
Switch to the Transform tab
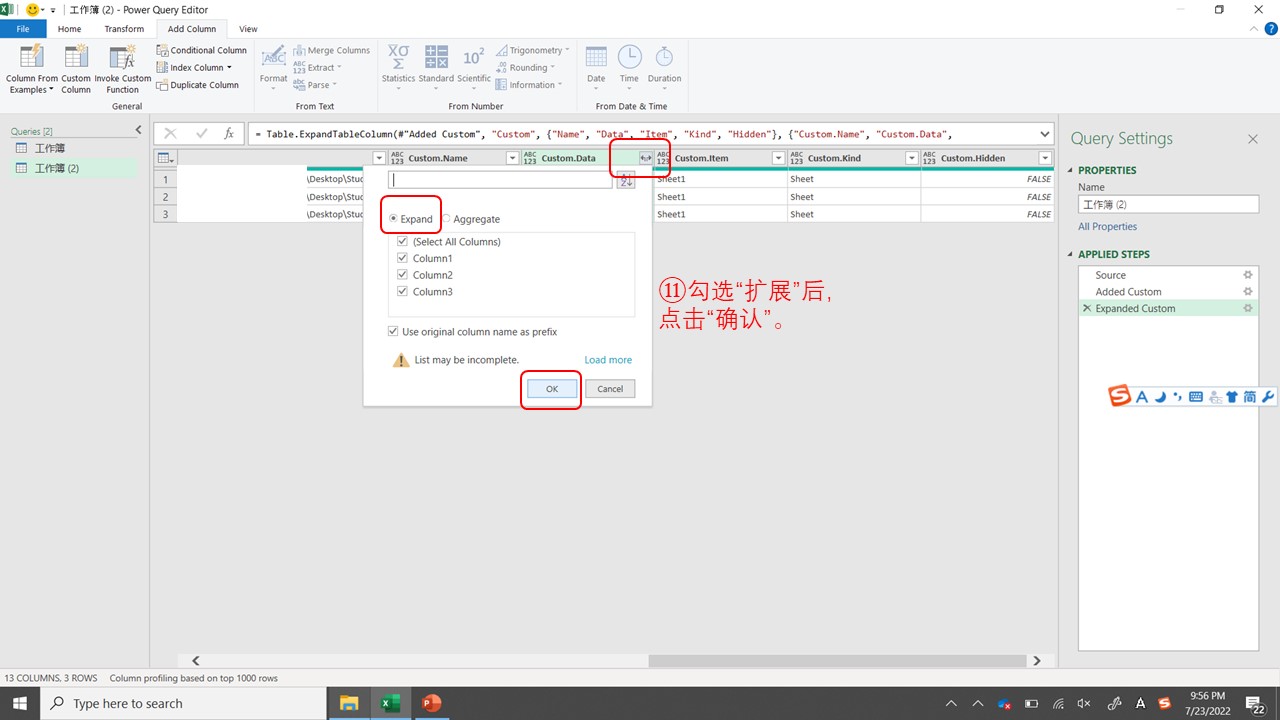(x=124, y=29)
